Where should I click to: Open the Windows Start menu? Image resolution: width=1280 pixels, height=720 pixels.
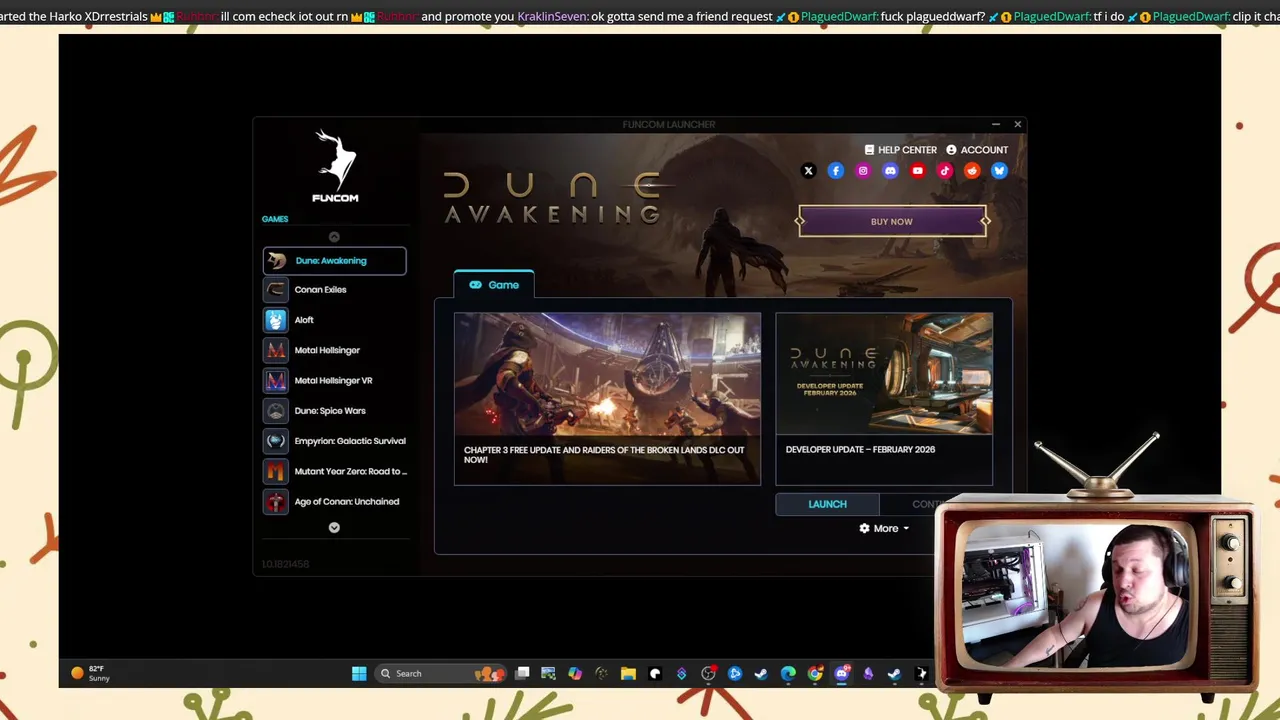tap(359, 674)
